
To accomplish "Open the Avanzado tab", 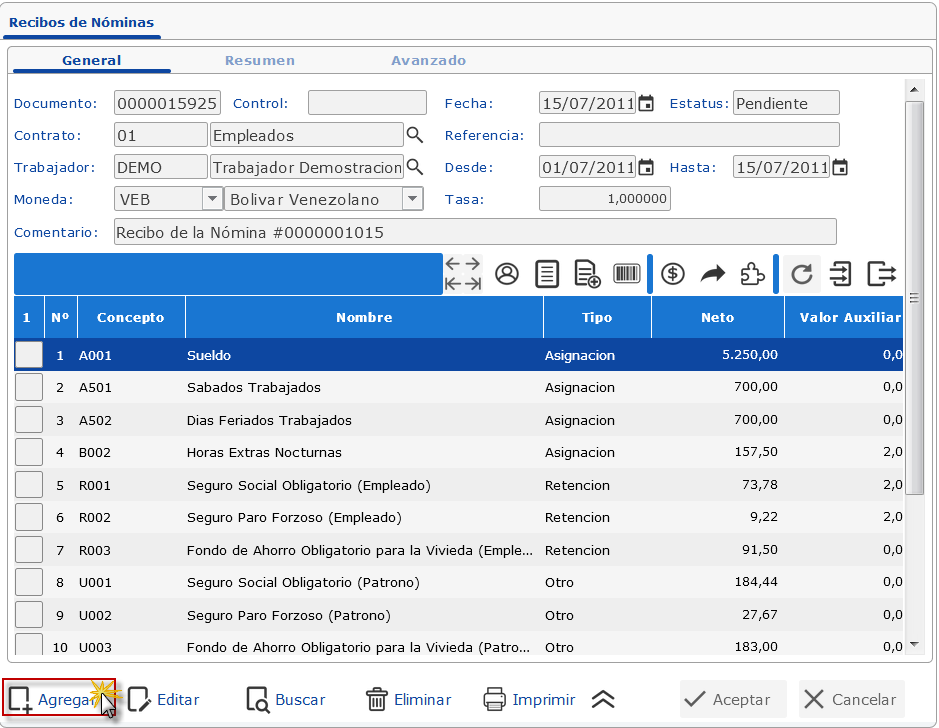I will (x=428, y=60).
